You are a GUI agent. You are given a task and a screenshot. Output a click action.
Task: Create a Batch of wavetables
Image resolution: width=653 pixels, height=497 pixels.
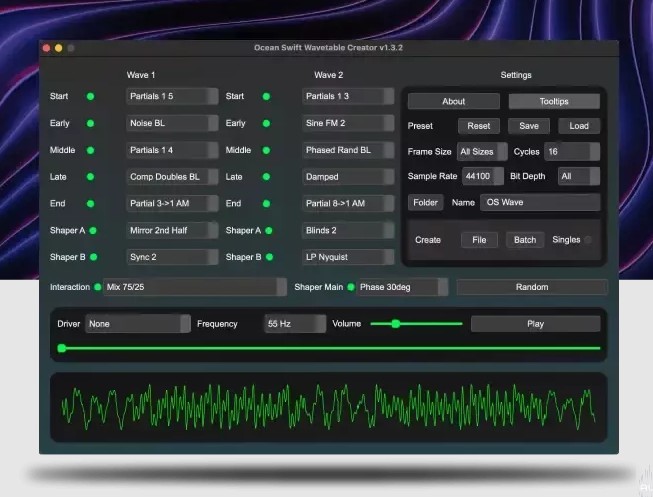click(525, 240)
